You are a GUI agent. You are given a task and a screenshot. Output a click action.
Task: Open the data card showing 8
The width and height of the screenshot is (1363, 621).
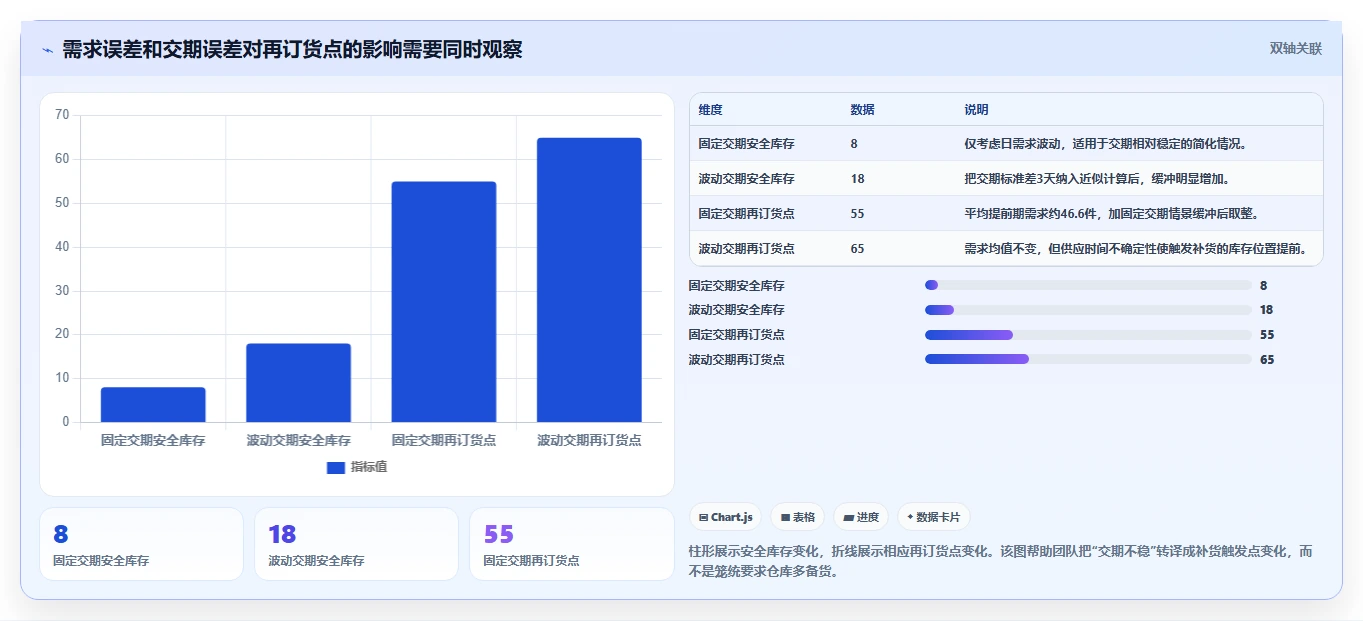click(141, 544)
